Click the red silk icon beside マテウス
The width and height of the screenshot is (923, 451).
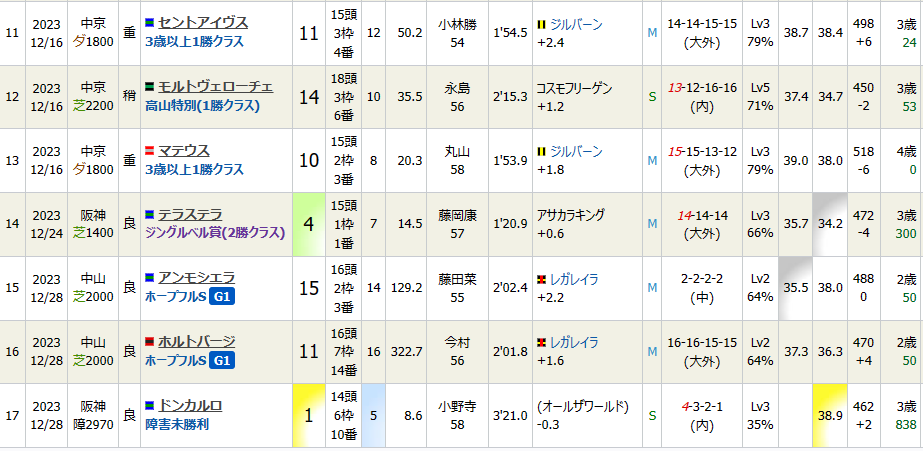point(150,150)
